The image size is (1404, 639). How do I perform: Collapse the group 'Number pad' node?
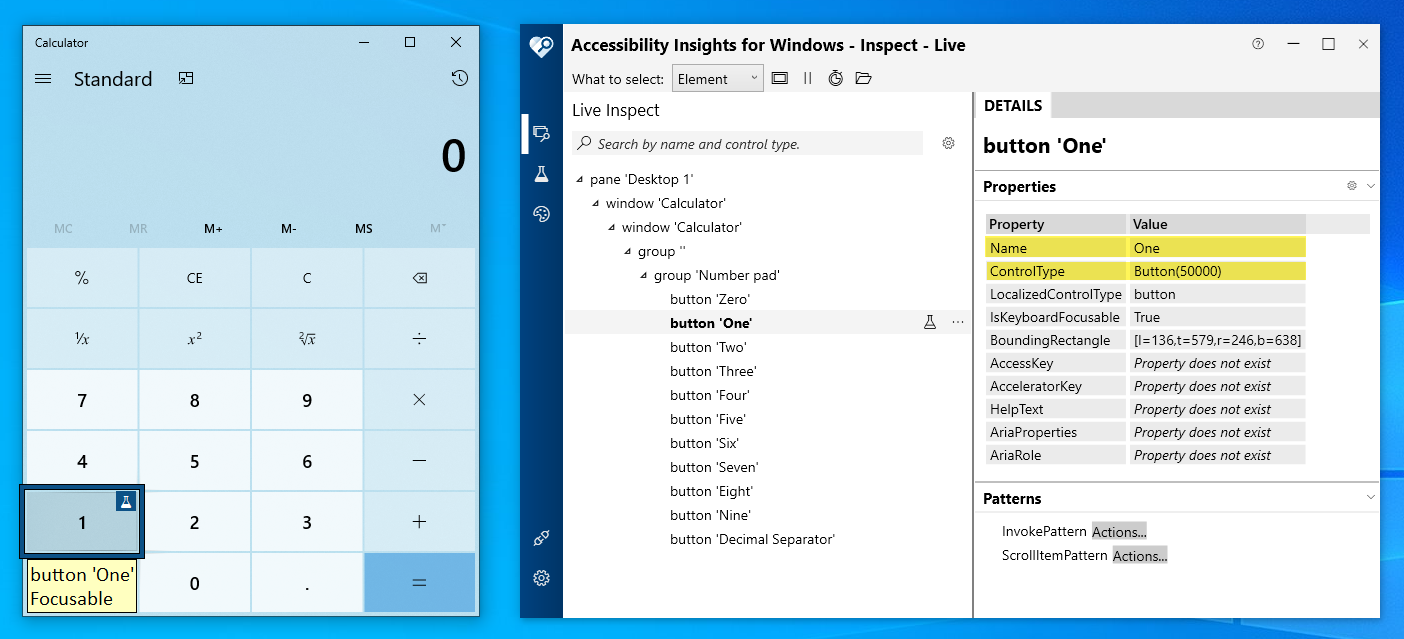point(644,276)
